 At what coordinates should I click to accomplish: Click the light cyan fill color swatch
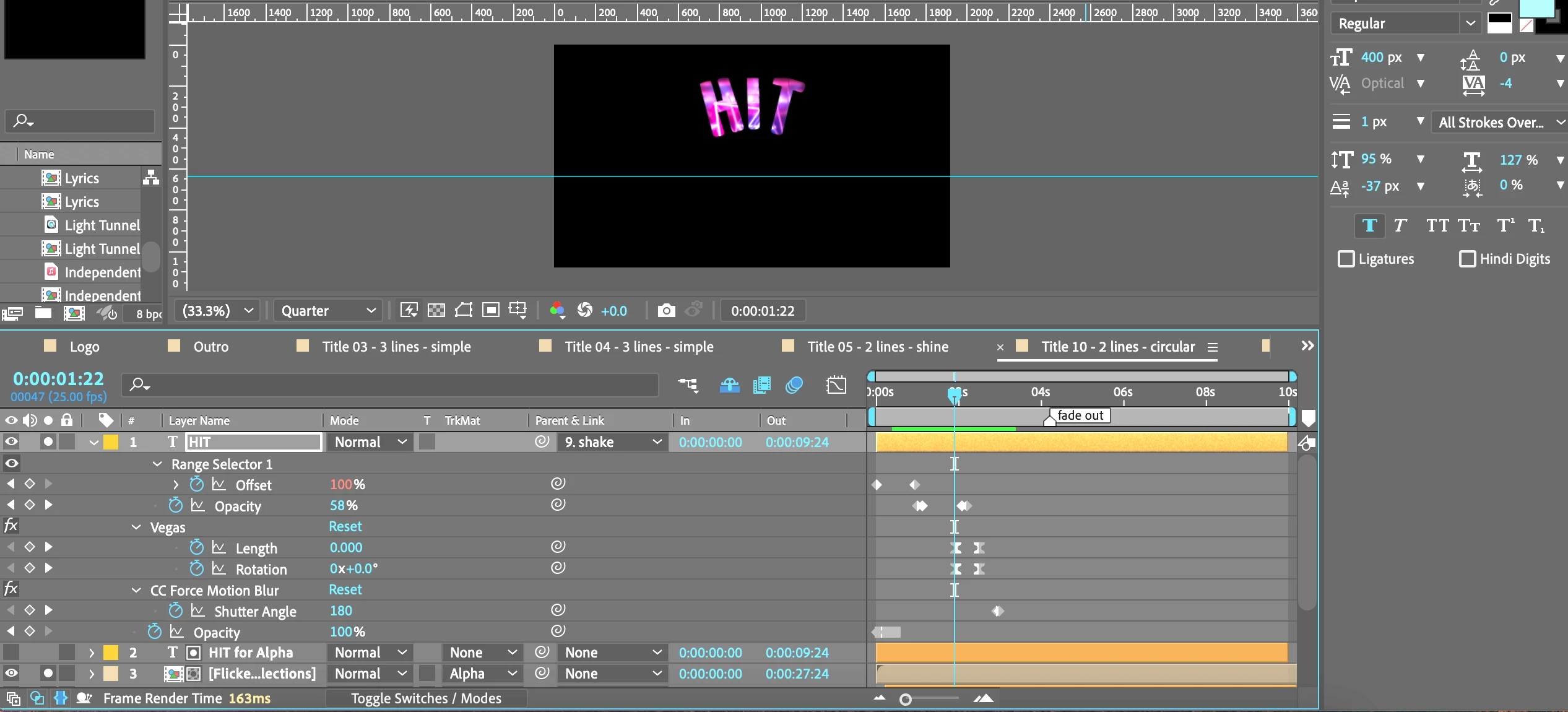click(1536, 7)
